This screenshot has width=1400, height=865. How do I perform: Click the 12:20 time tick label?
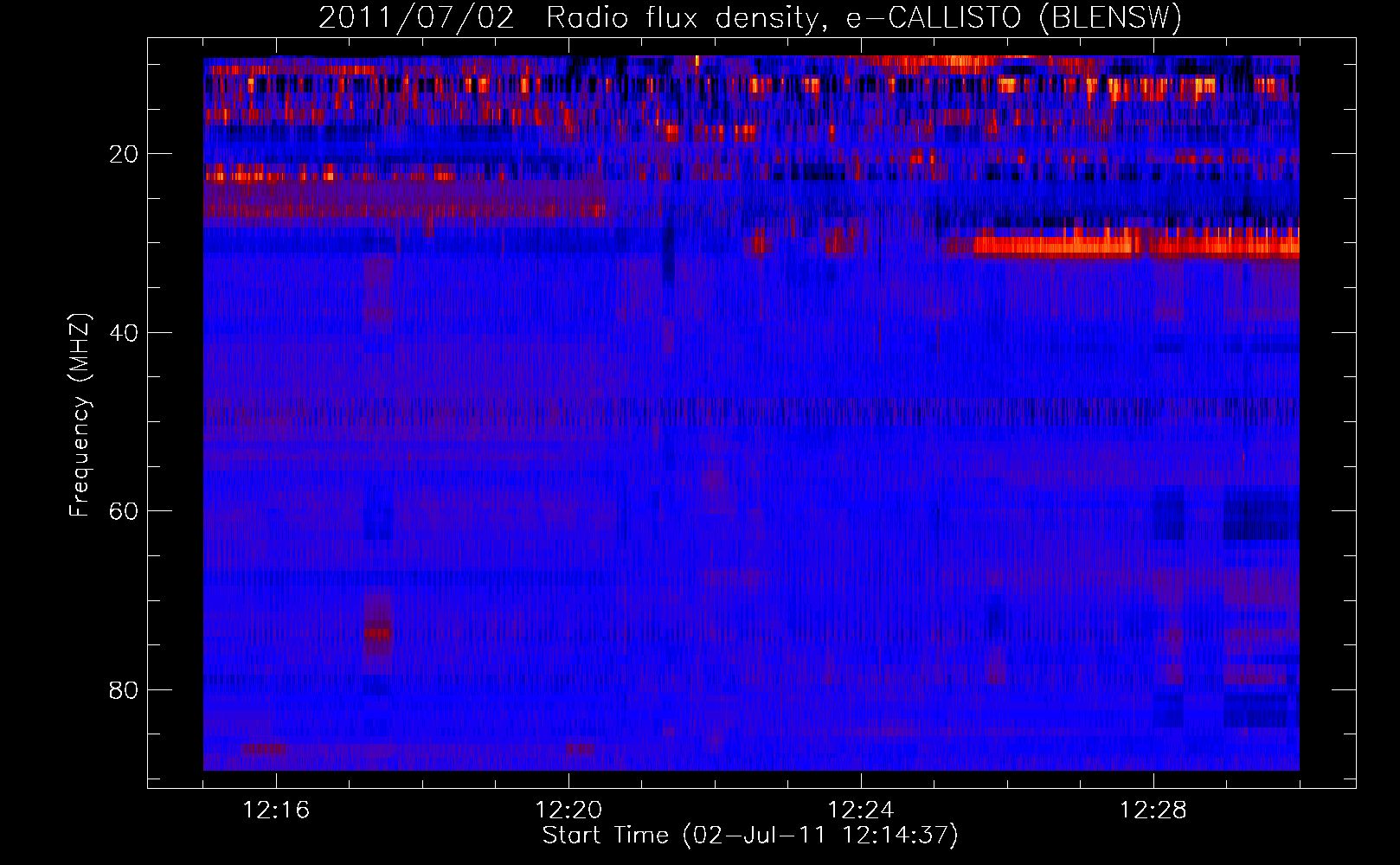[x=568, y=811]
